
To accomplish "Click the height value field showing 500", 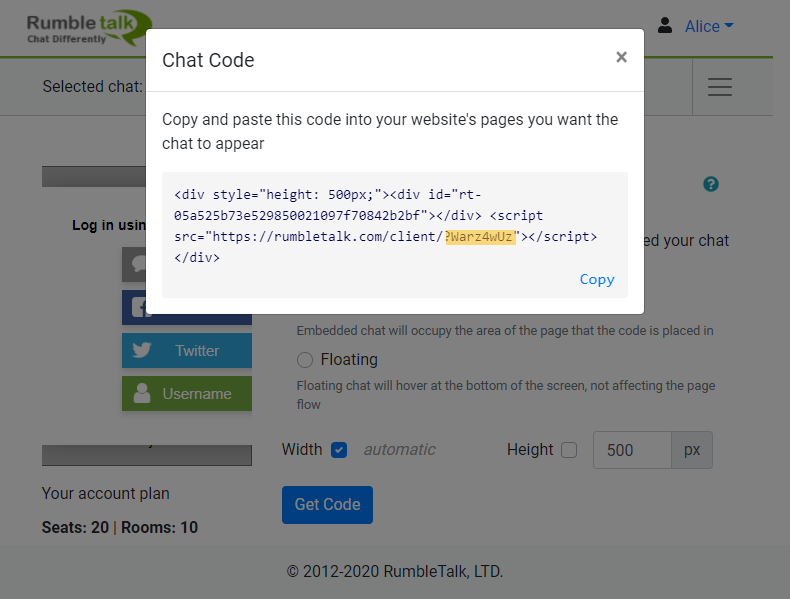I will 631,450.
